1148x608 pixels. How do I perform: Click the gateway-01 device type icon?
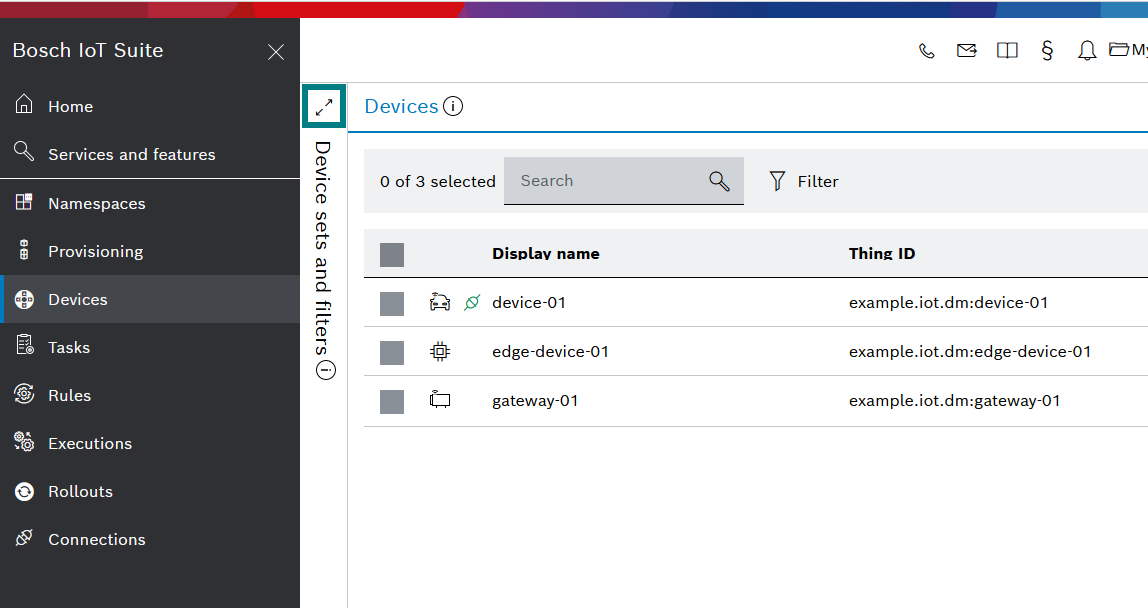440,400
